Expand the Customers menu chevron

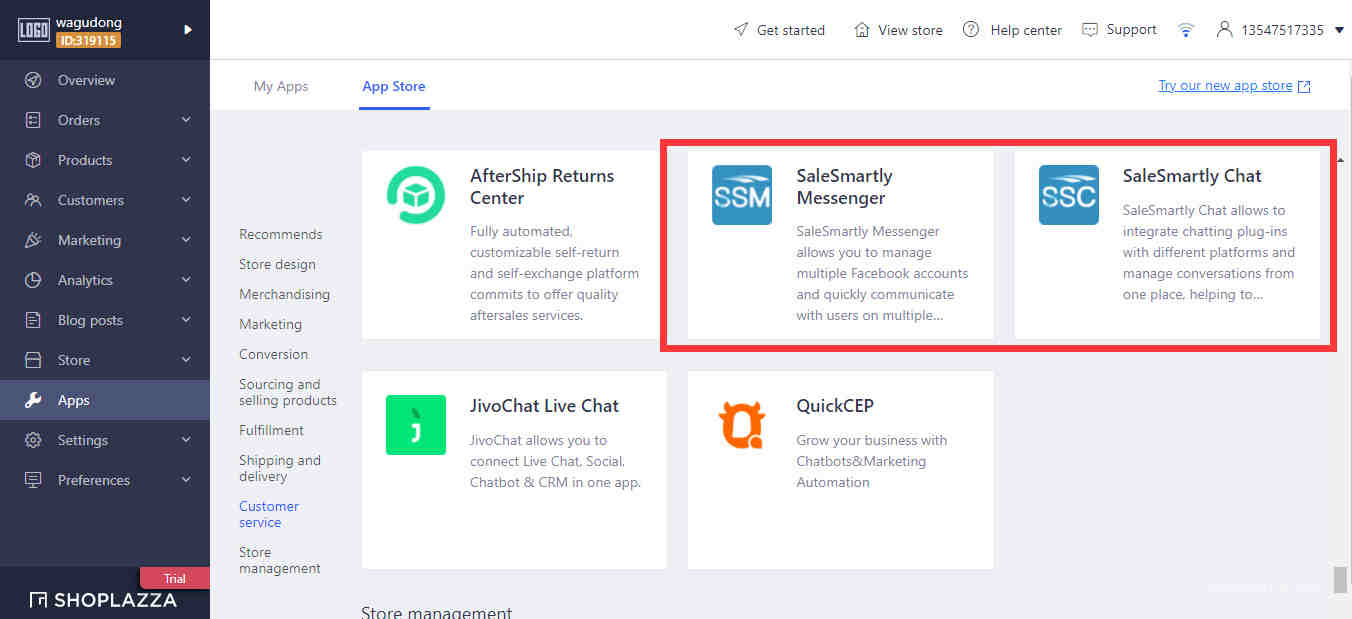point(186,200)
